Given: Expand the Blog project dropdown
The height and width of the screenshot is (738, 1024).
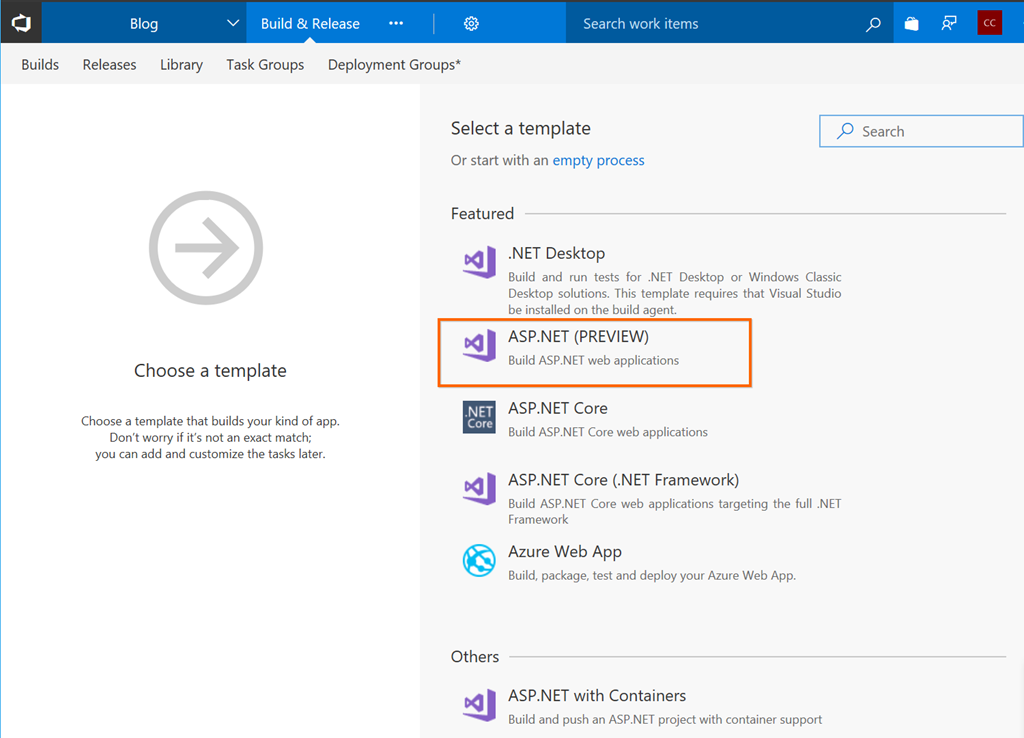Looking at the screenshot, I should click(233, 24).
